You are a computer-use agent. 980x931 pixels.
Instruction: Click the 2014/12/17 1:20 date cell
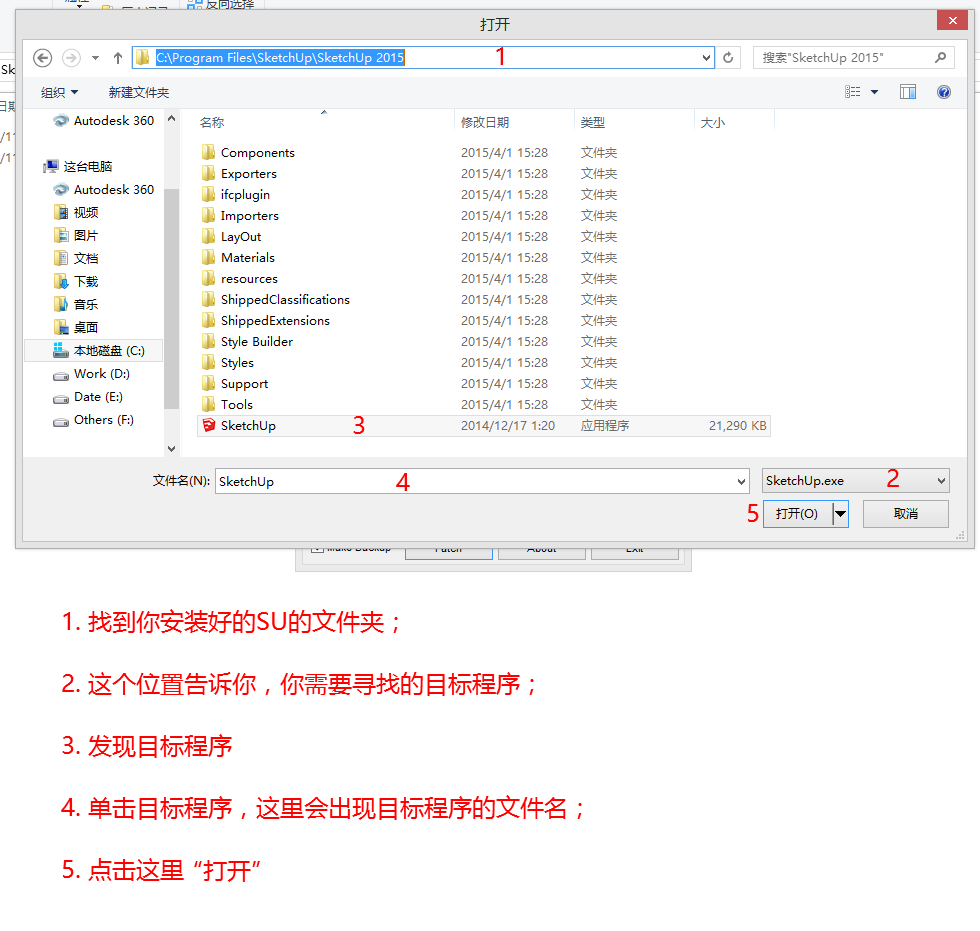pyautogui.click(x=508, y=426)
